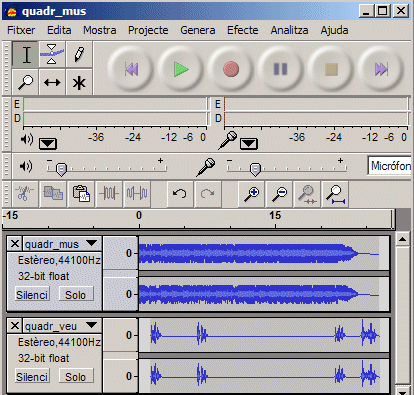Click the microphone icon beside input slider
This screenshot has height=395, width=414.
click(x=206, y=167)
